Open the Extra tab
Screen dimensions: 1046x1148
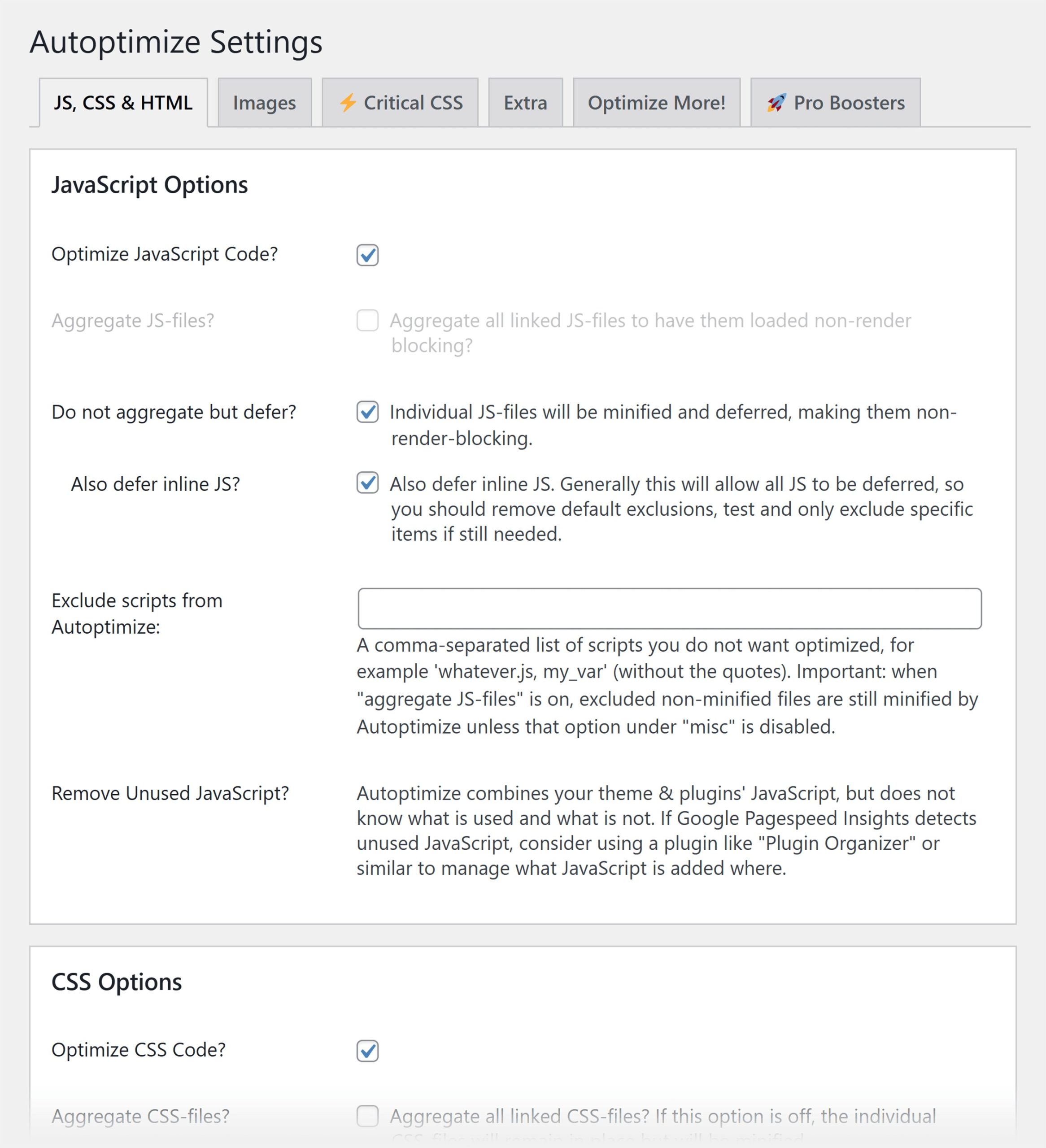tap(525, 103)
